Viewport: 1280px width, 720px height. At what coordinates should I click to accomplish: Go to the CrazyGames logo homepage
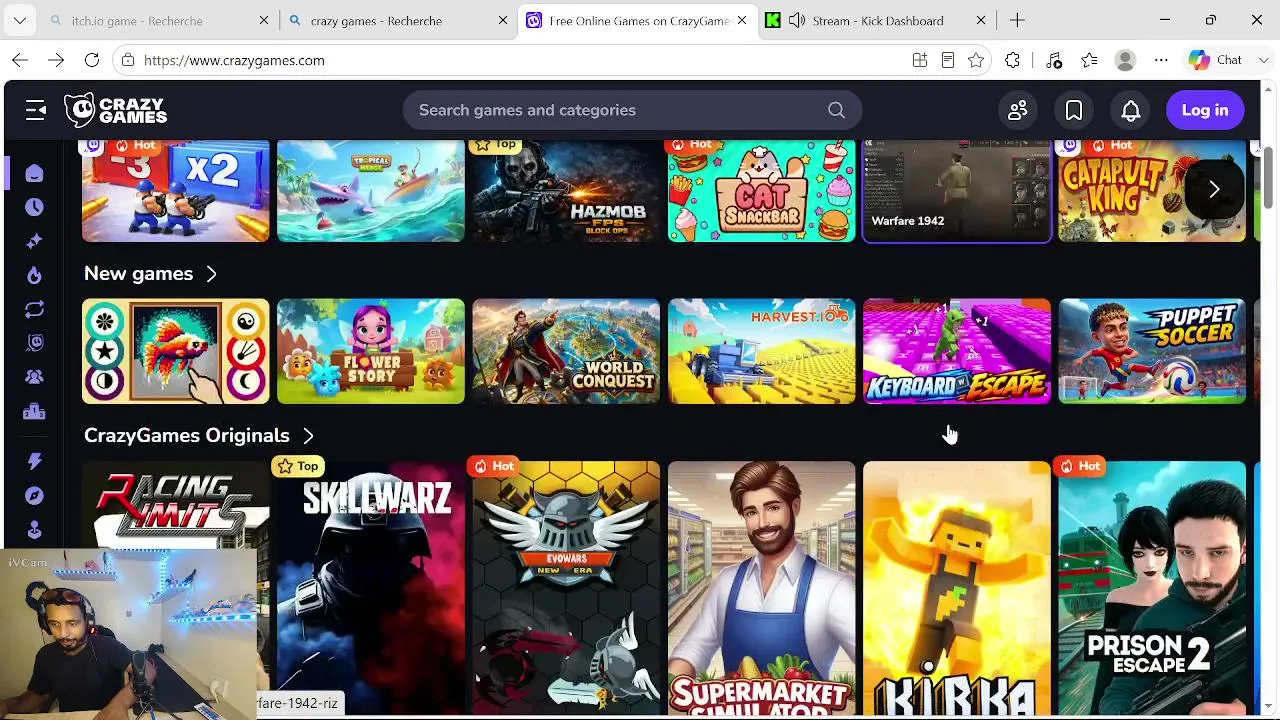tap(116, 110)
